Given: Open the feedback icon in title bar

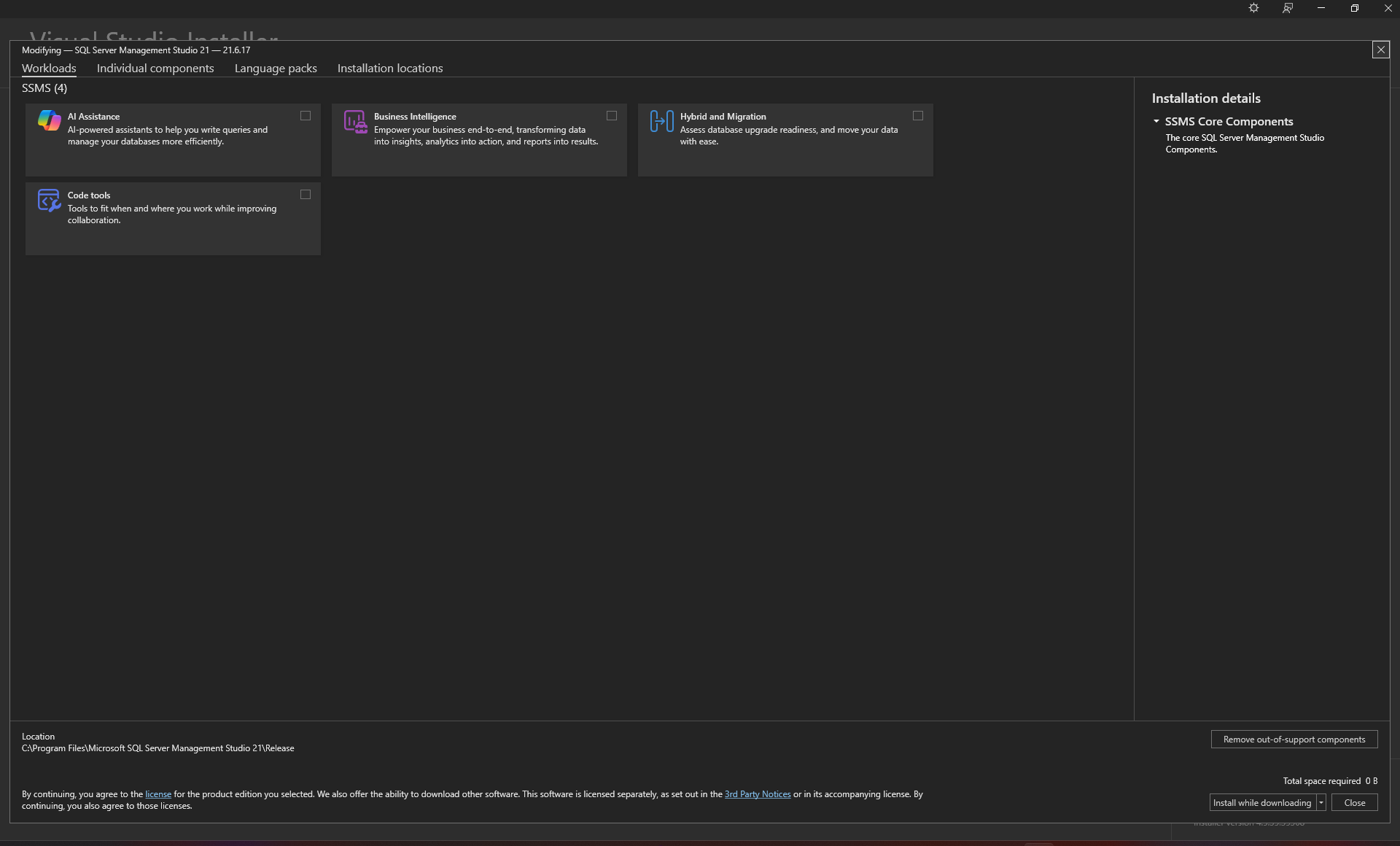Looking at the screenshot, I should pyautogui.click(x=1288, y=8).
